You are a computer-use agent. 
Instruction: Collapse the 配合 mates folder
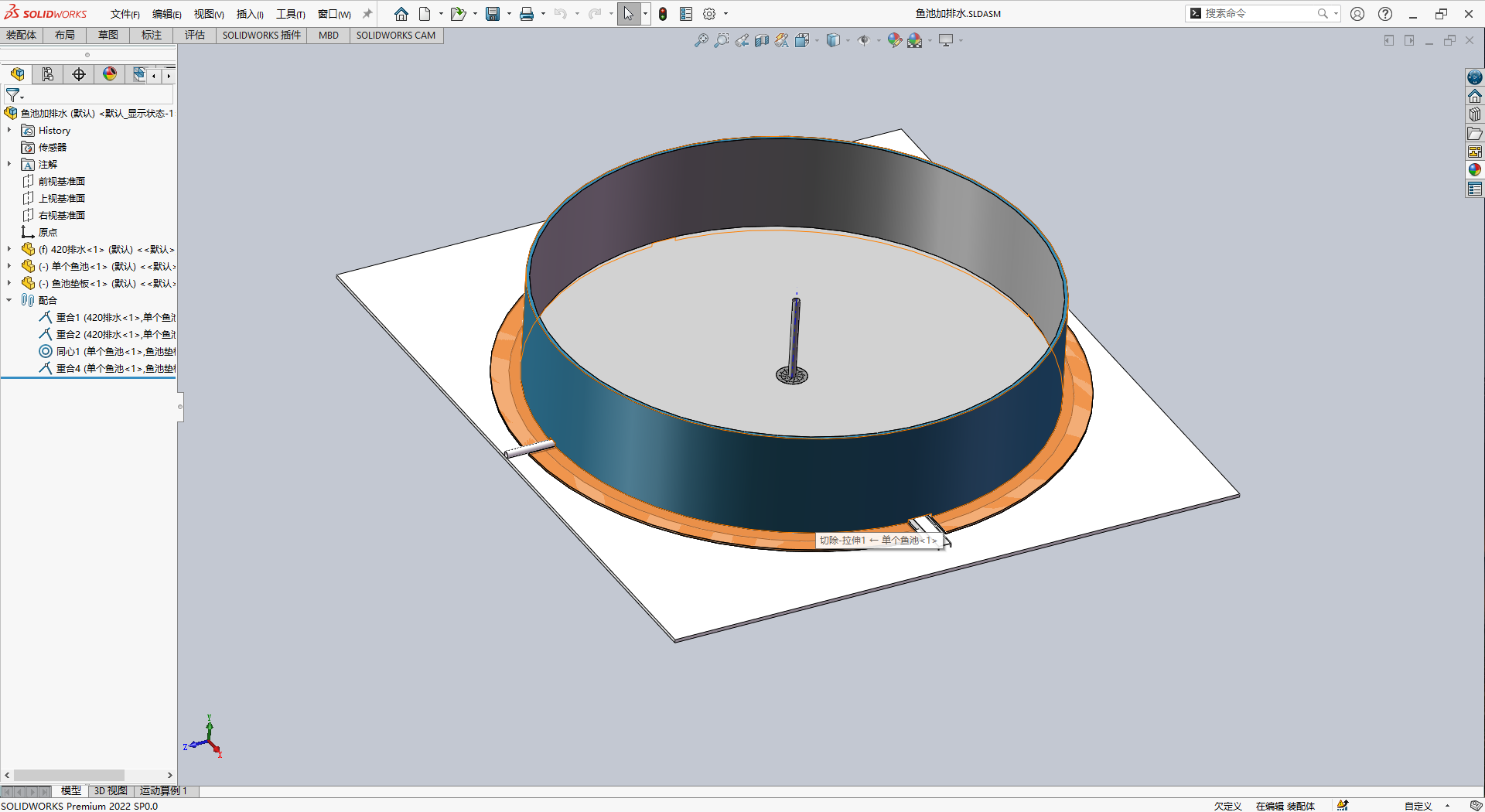9,300
